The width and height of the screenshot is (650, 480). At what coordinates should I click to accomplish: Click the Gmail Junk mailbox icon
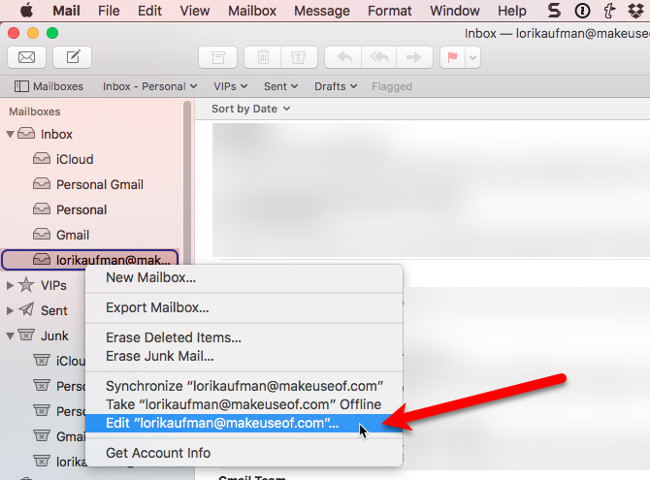[x=41, y=436]
